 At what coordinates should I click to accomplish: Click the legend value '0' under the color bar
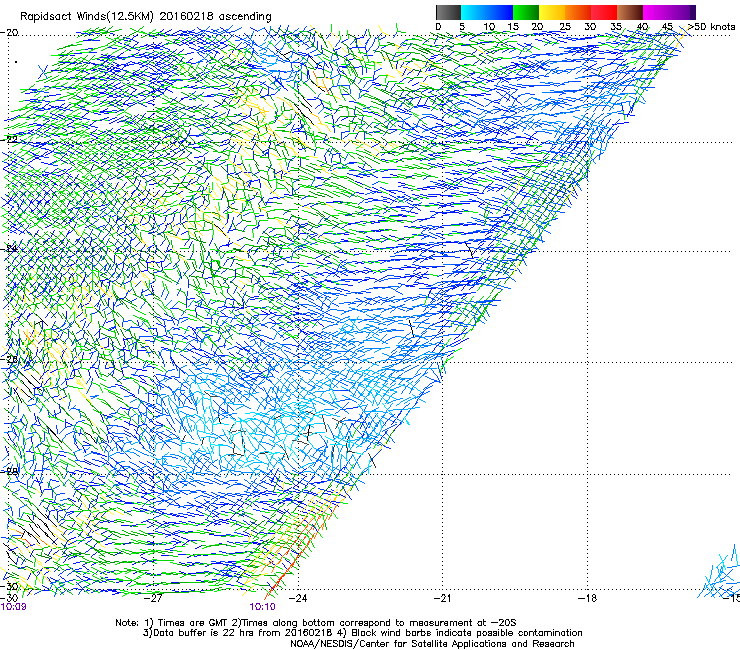[x=438, y=26]
